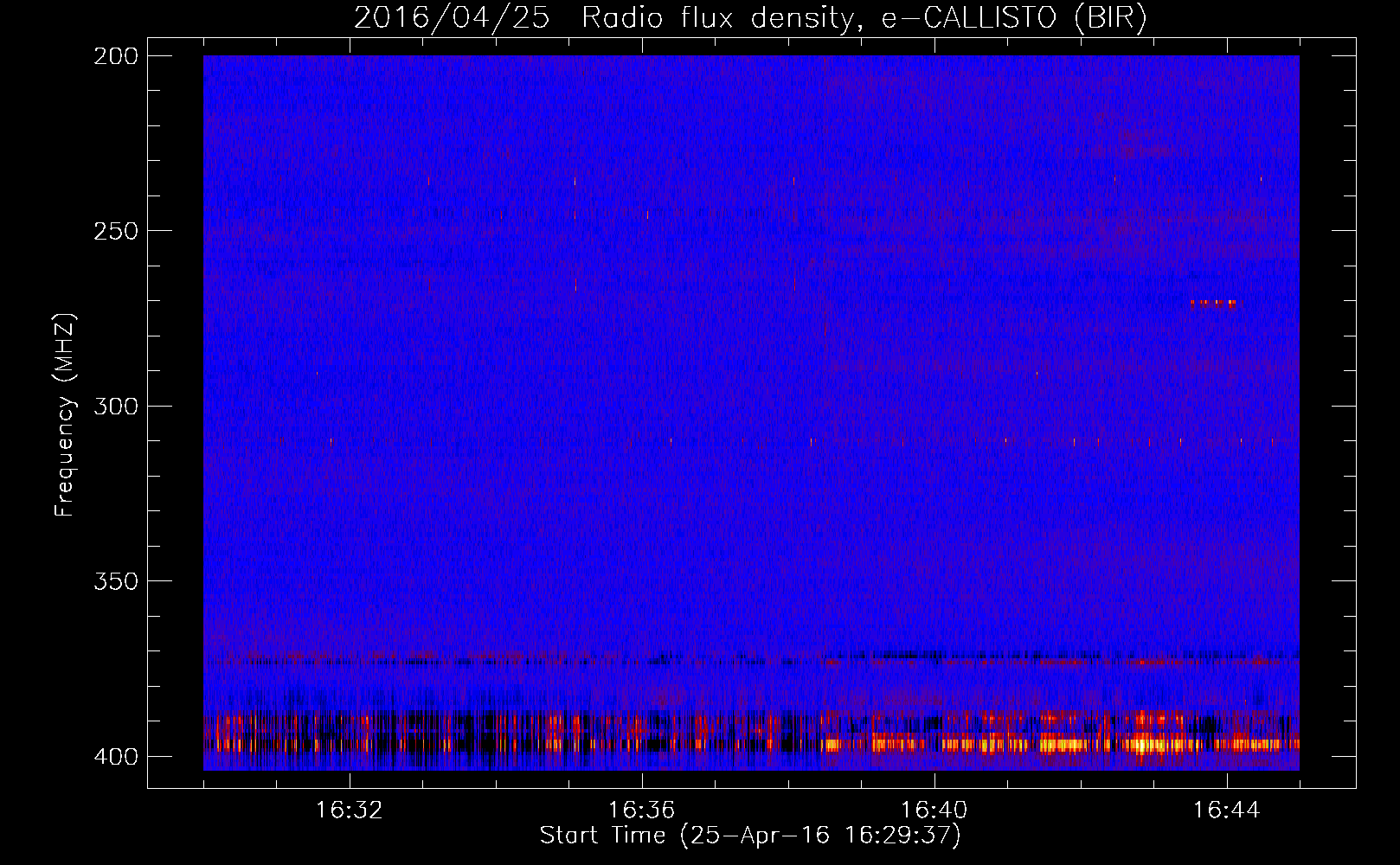Viewport: 1400px width, 865px height.
Task: Select the 350 frequency tick label
Action: tap(116, 581)
